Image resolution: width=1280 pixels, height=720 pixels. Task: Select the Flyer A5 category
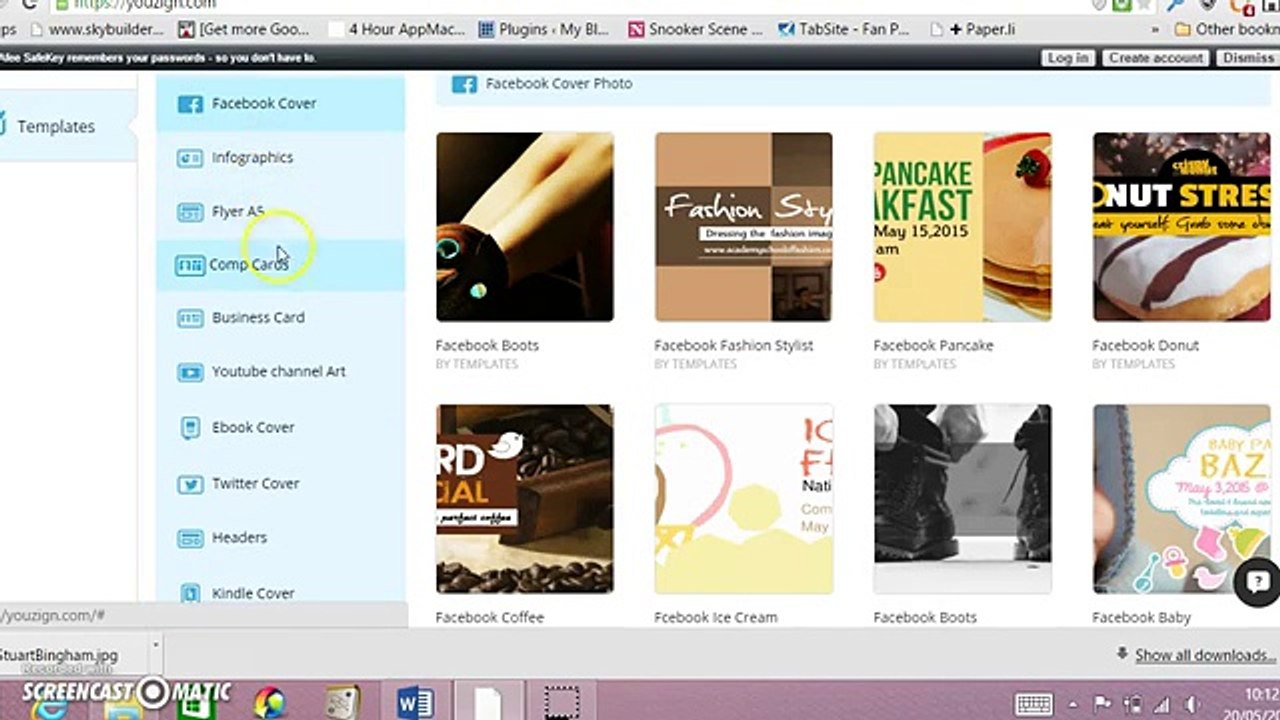click(x=281, y=212)
